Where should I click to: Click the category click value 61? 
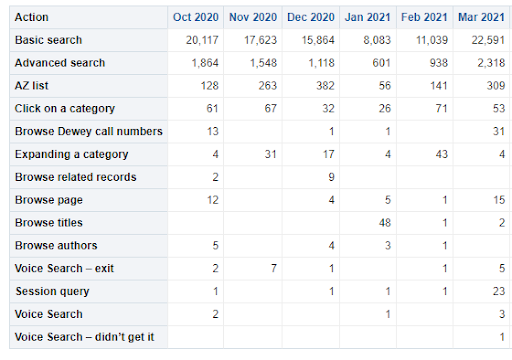(212, 109)
